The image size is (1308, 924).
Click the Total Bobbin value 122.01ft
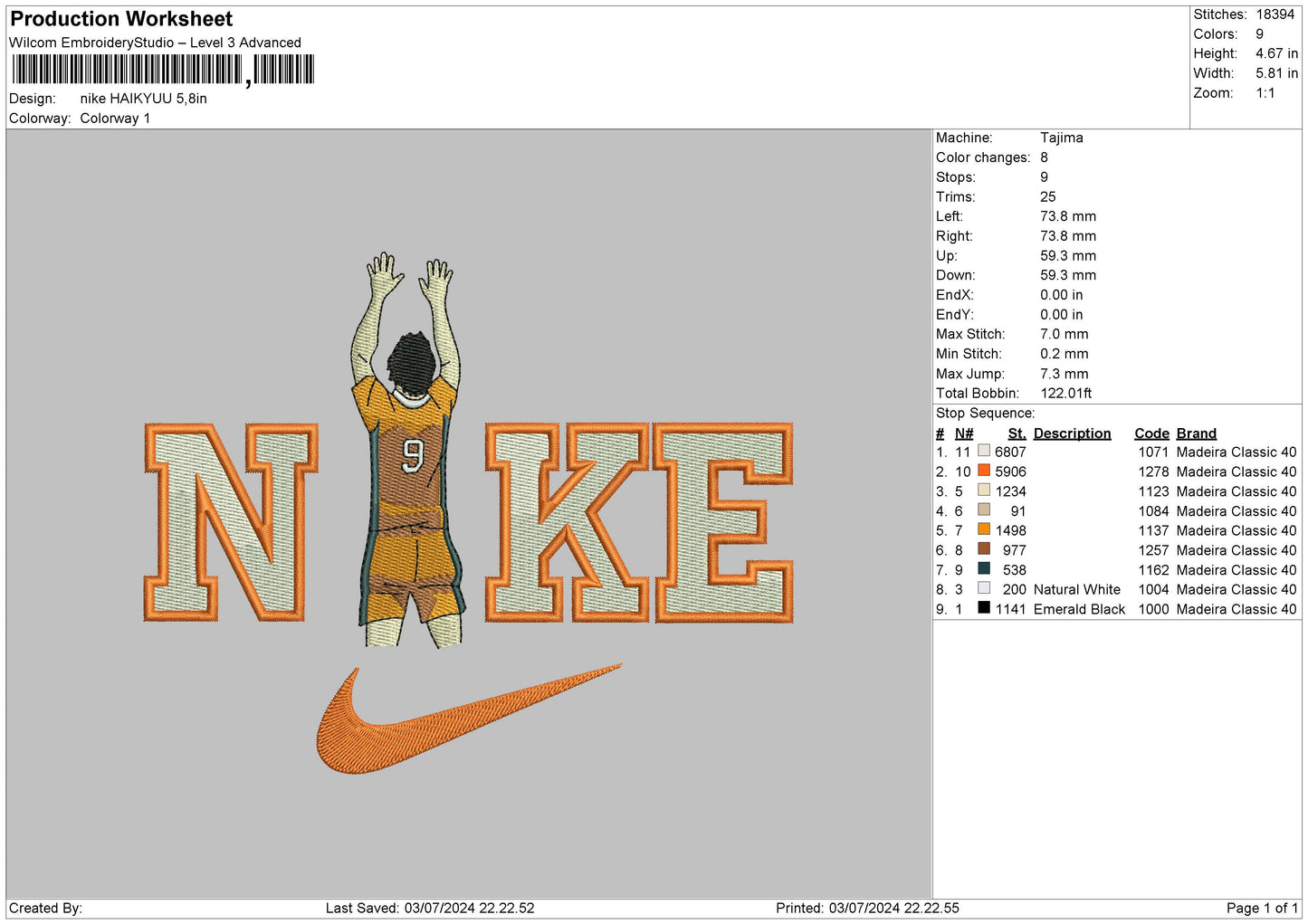1065,394
